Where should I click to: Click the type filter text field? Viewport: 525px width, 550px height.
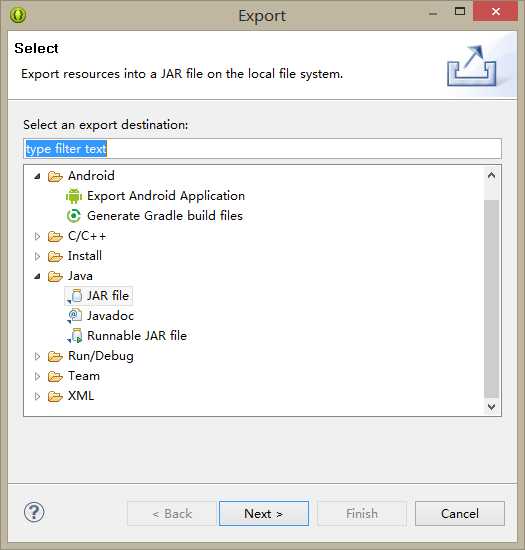(262, 149)
